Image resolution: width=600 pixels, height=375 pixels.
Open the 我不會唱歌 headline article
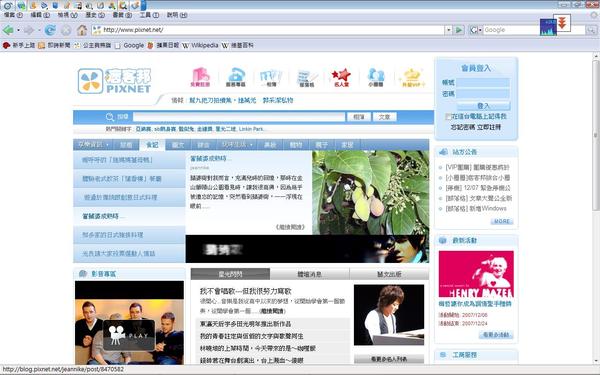click(245, 291)
